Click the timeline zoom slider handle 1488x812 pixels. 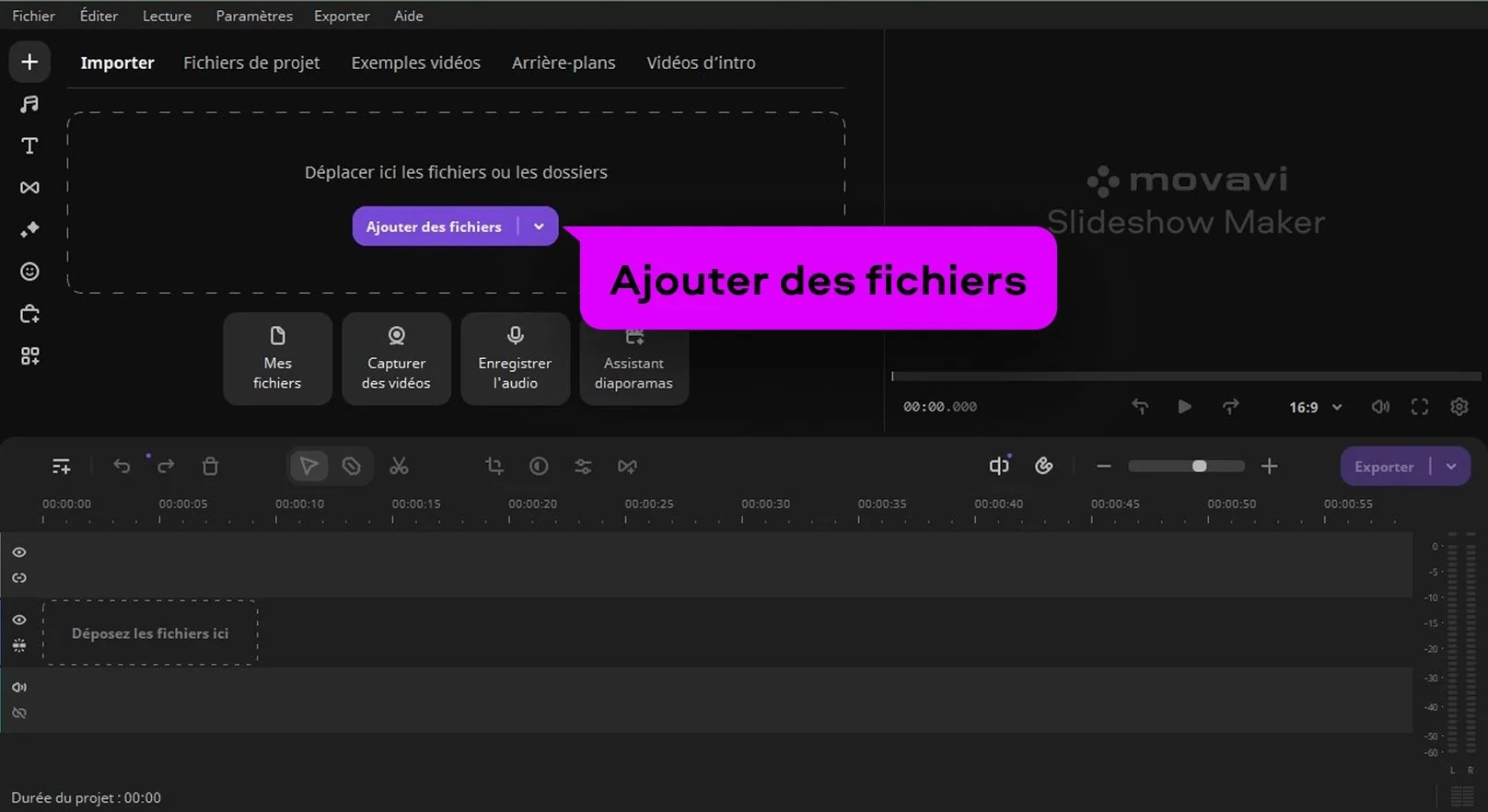(x=1199, y=466)
